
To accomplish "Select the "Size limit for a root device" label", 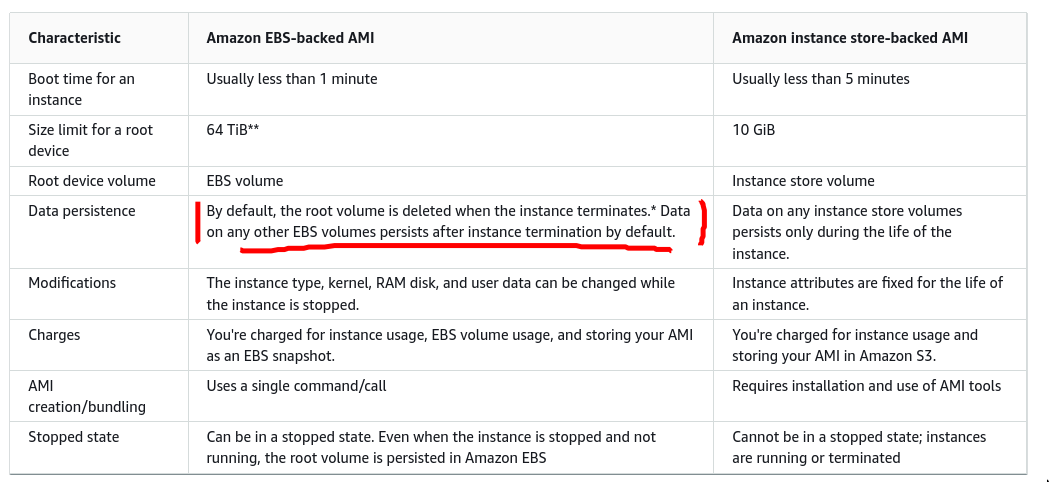I will tap(90, 140).
